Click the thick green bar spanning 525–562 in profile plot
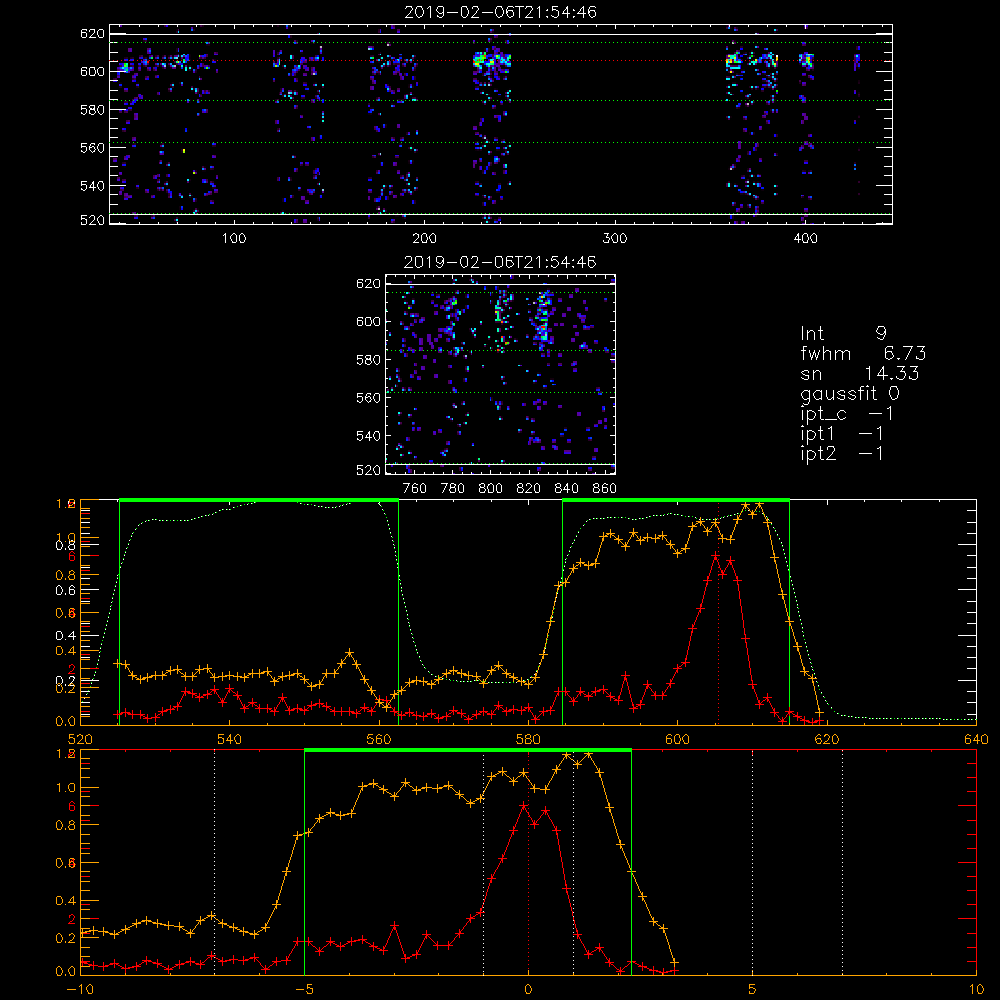The image size is (1000, 1000). [x=259, y=500]
